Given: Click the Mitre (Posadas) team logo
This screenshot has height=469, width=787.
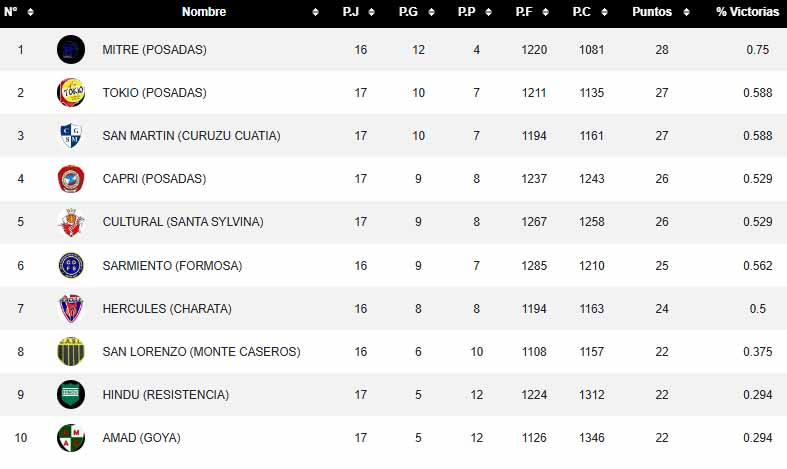Looking at the screenshot, I should click(71, 49).
